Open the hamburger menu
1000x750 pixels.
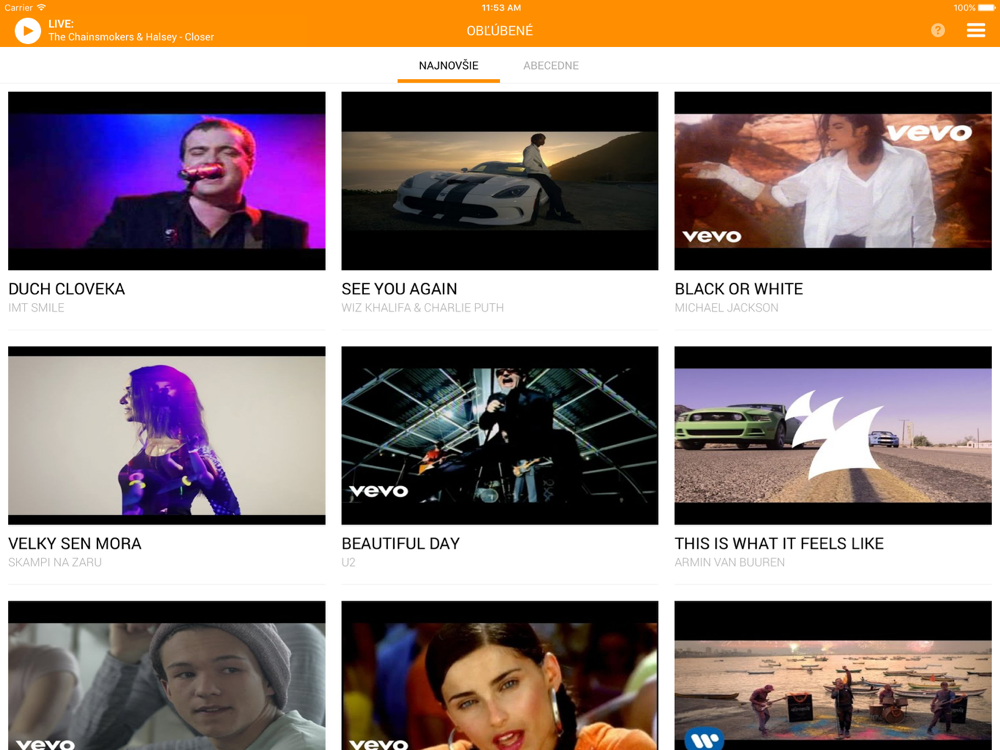(x=975, y=30)
